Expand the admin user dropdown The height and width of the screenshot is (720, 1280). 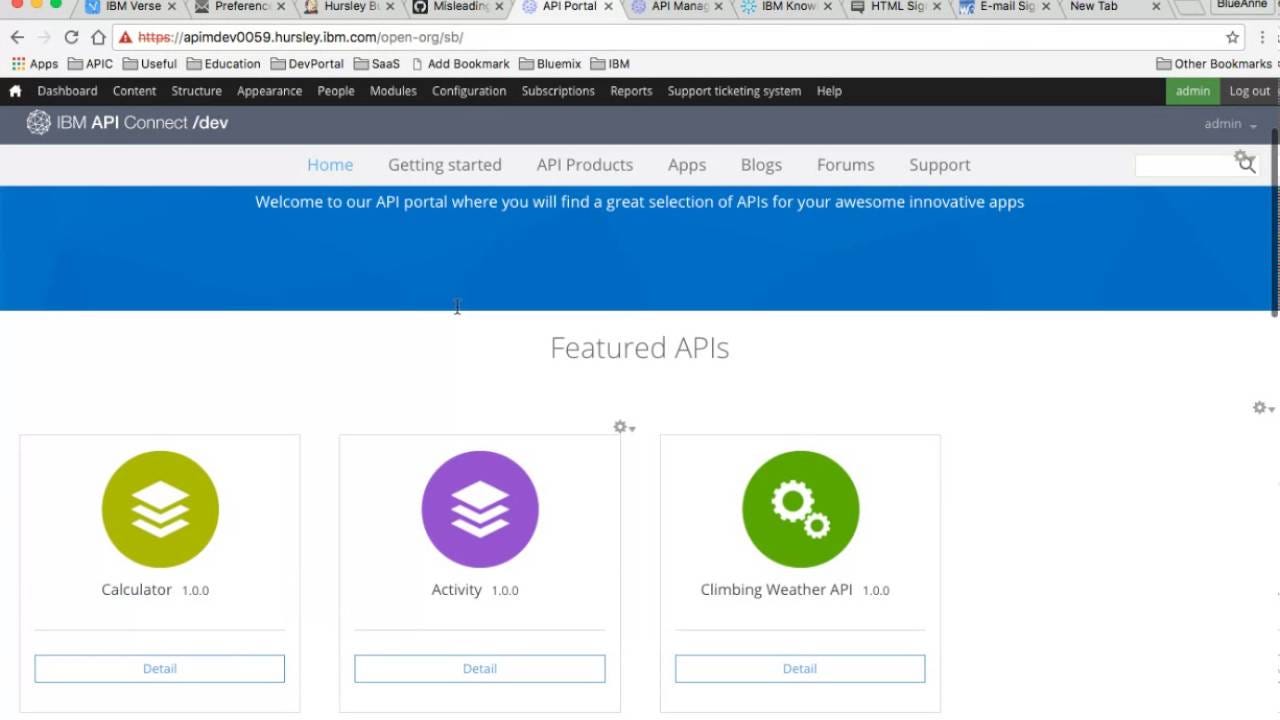pyautogui.click(x=1231, y=124)
